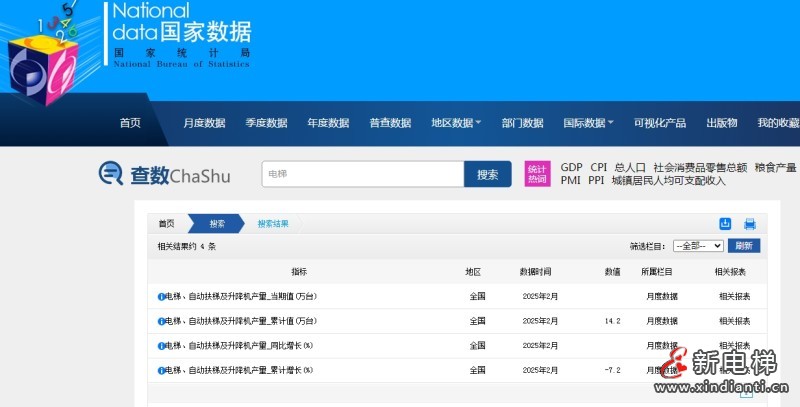Click 月度数据 link in 当期值 row
This screenshot has width=800, height=407.
tap(662, 296)
